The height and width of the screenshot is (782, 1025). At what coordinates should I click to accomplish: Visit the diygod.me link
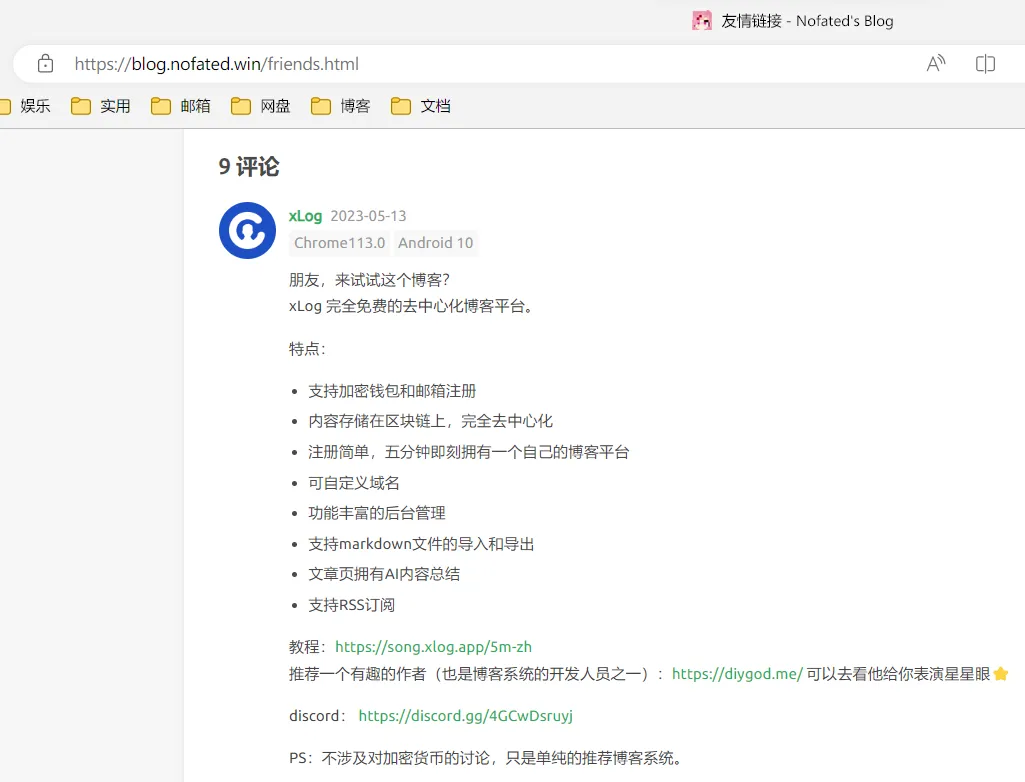coord(736,674)
